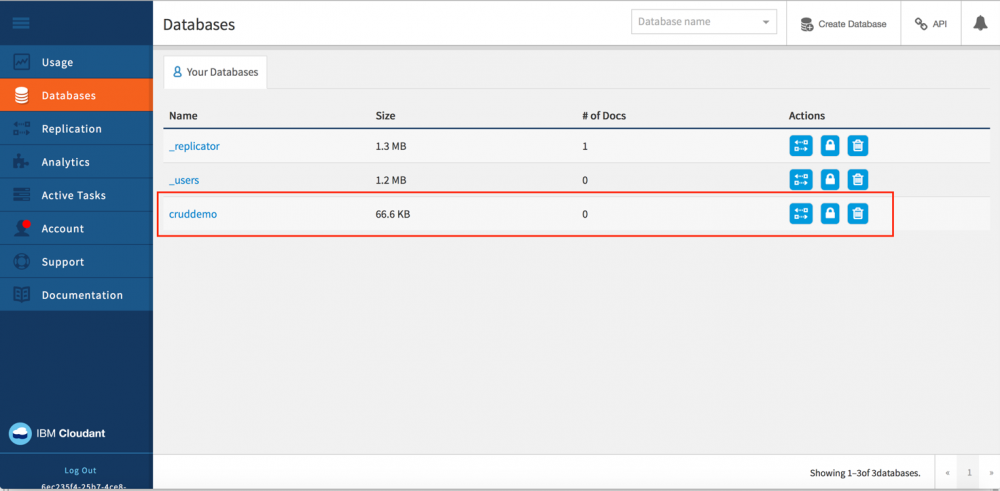1000x491 pixels.
Task: Open notifications bell icon
Action: tap(980, 24)
